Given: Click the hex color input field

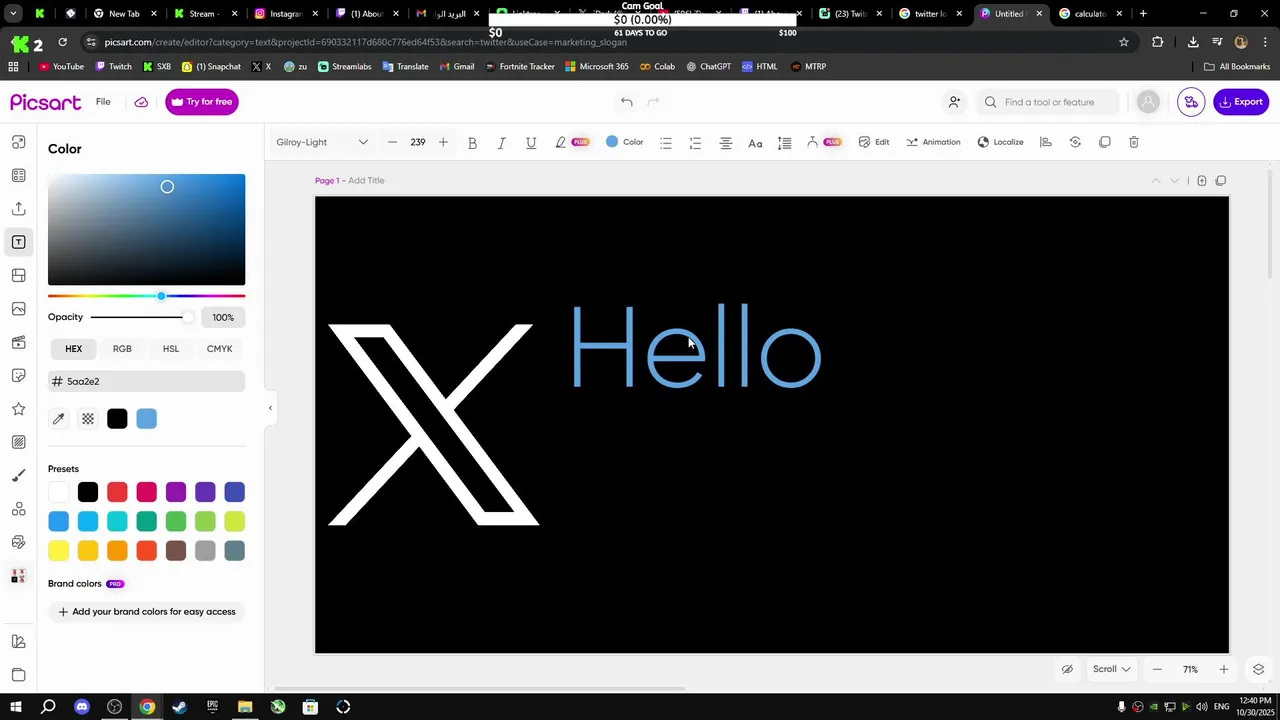Looking at the screenshot, I should pos(146,381).
